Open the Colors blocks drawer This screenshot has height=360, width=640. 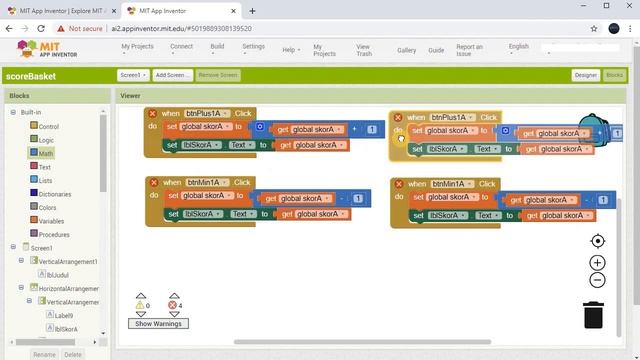coord(43,207)
